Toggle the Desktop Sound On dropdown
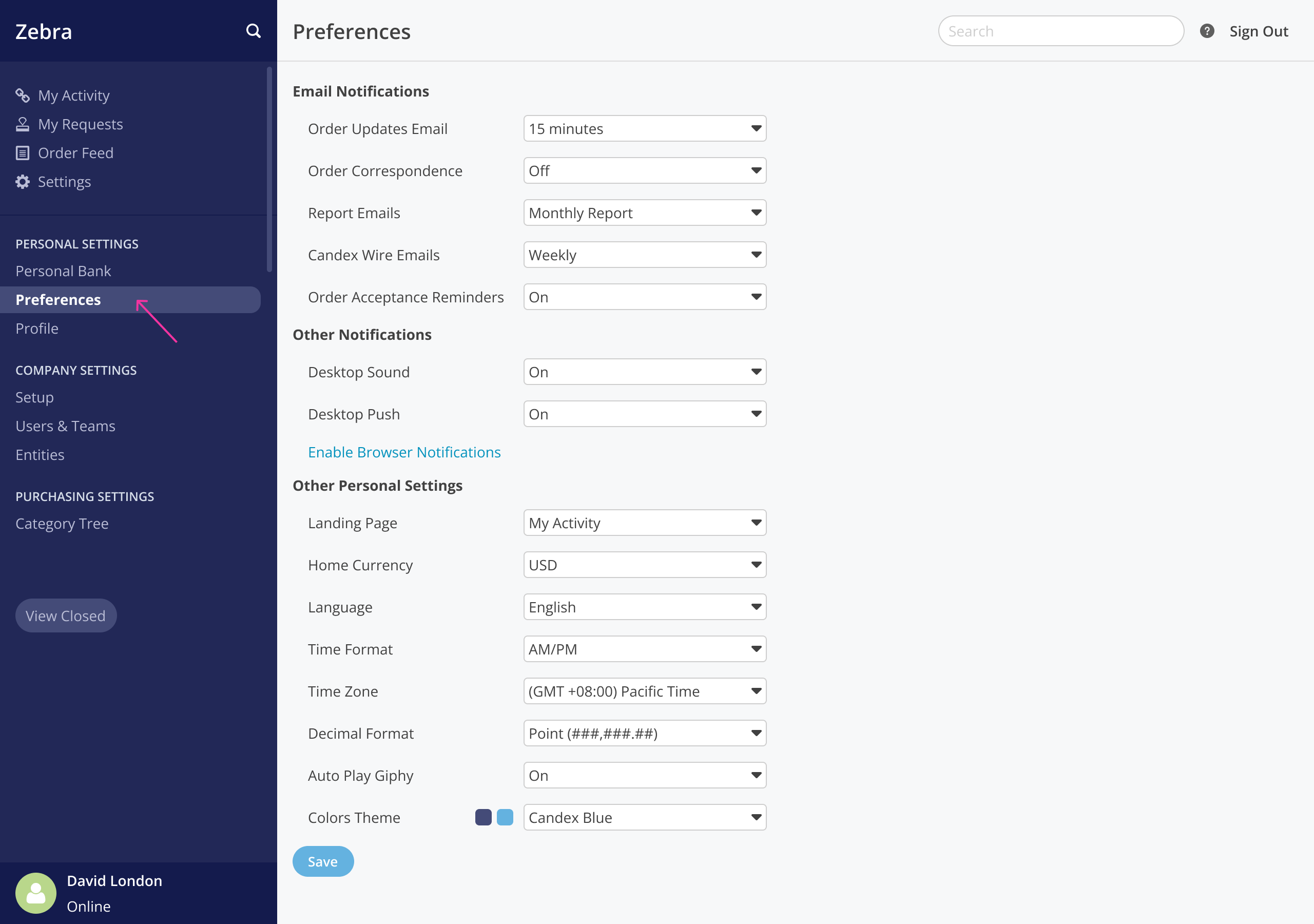 click(x=644, y=372)
